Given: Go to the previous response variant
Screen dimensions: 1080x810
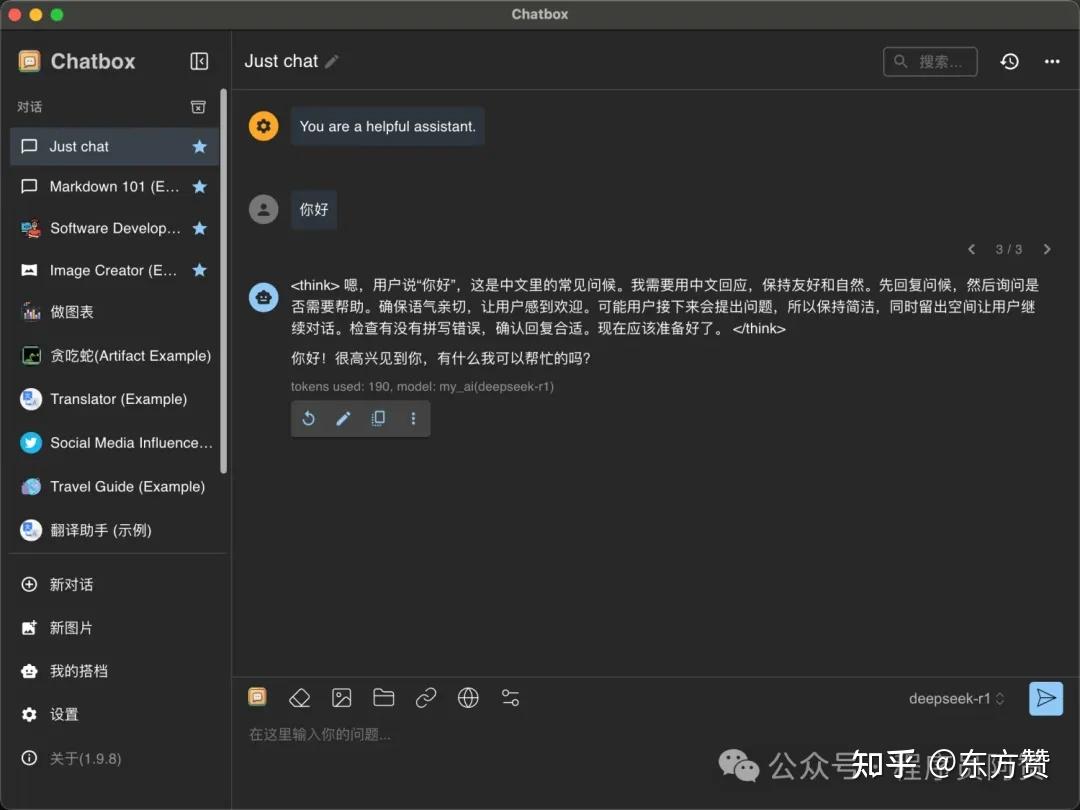Looking at the screenshot, I should [971, 249].
